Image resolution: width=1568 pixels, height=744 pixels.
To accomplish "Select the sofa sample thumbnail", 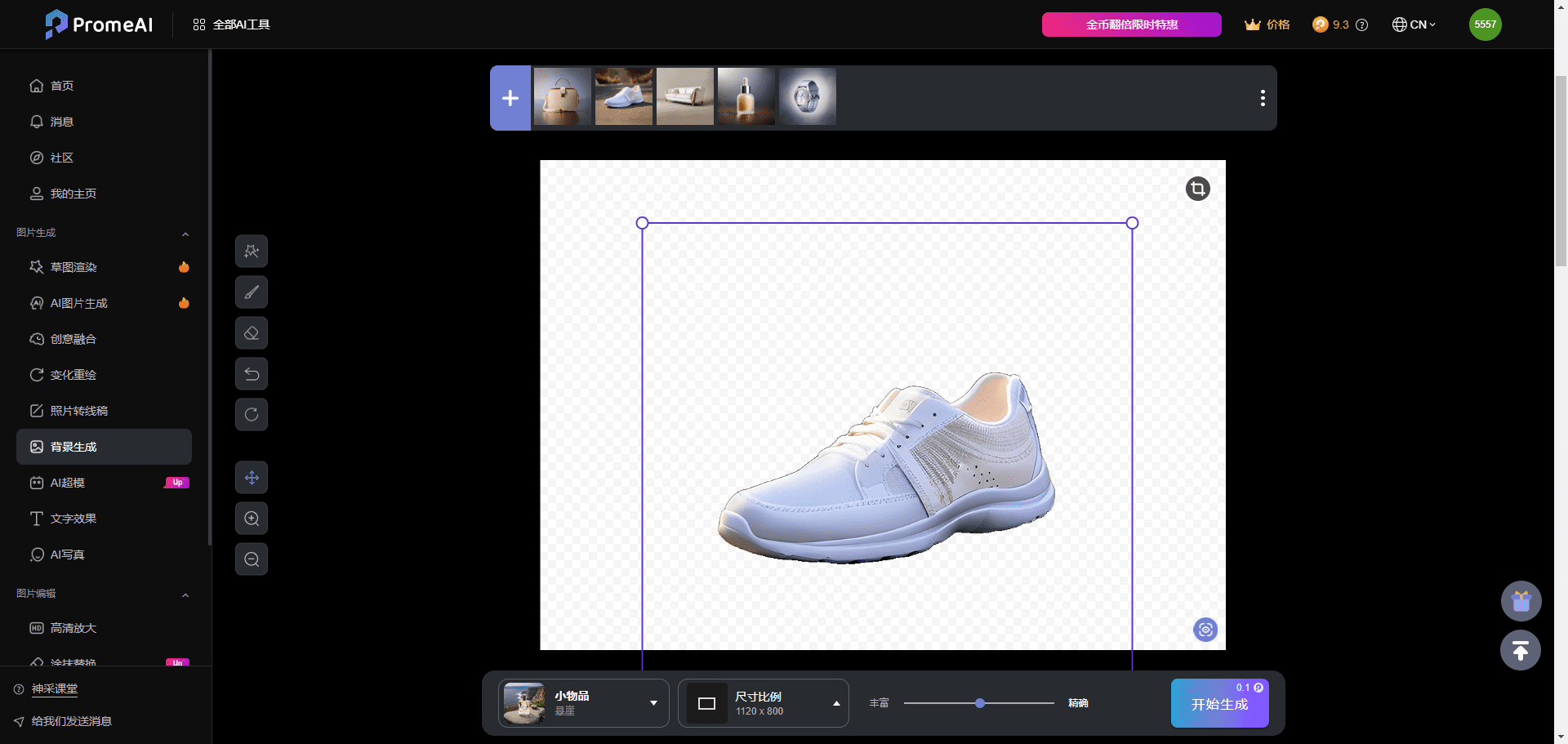I will tap(685, 96).
